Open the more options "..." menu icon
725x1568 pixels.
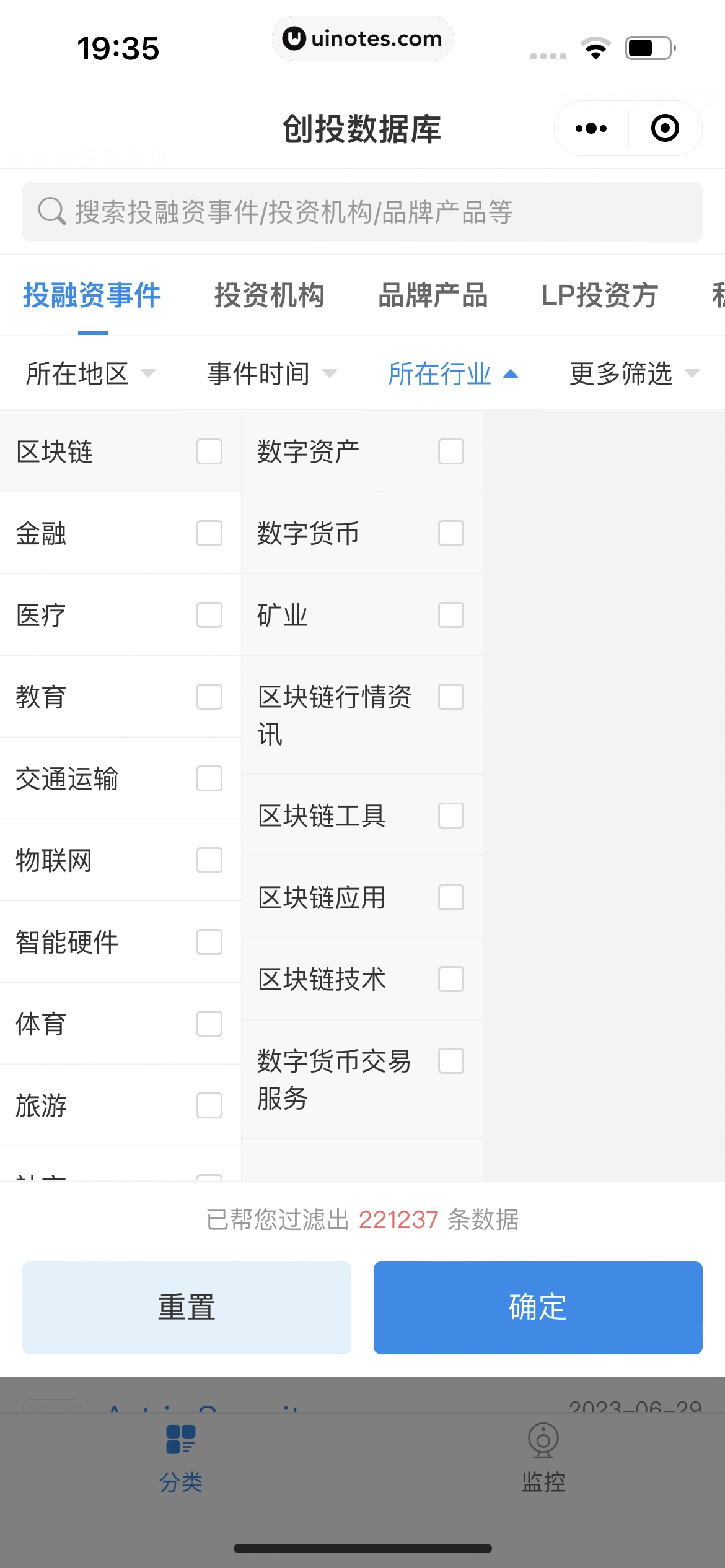point(589,128)
